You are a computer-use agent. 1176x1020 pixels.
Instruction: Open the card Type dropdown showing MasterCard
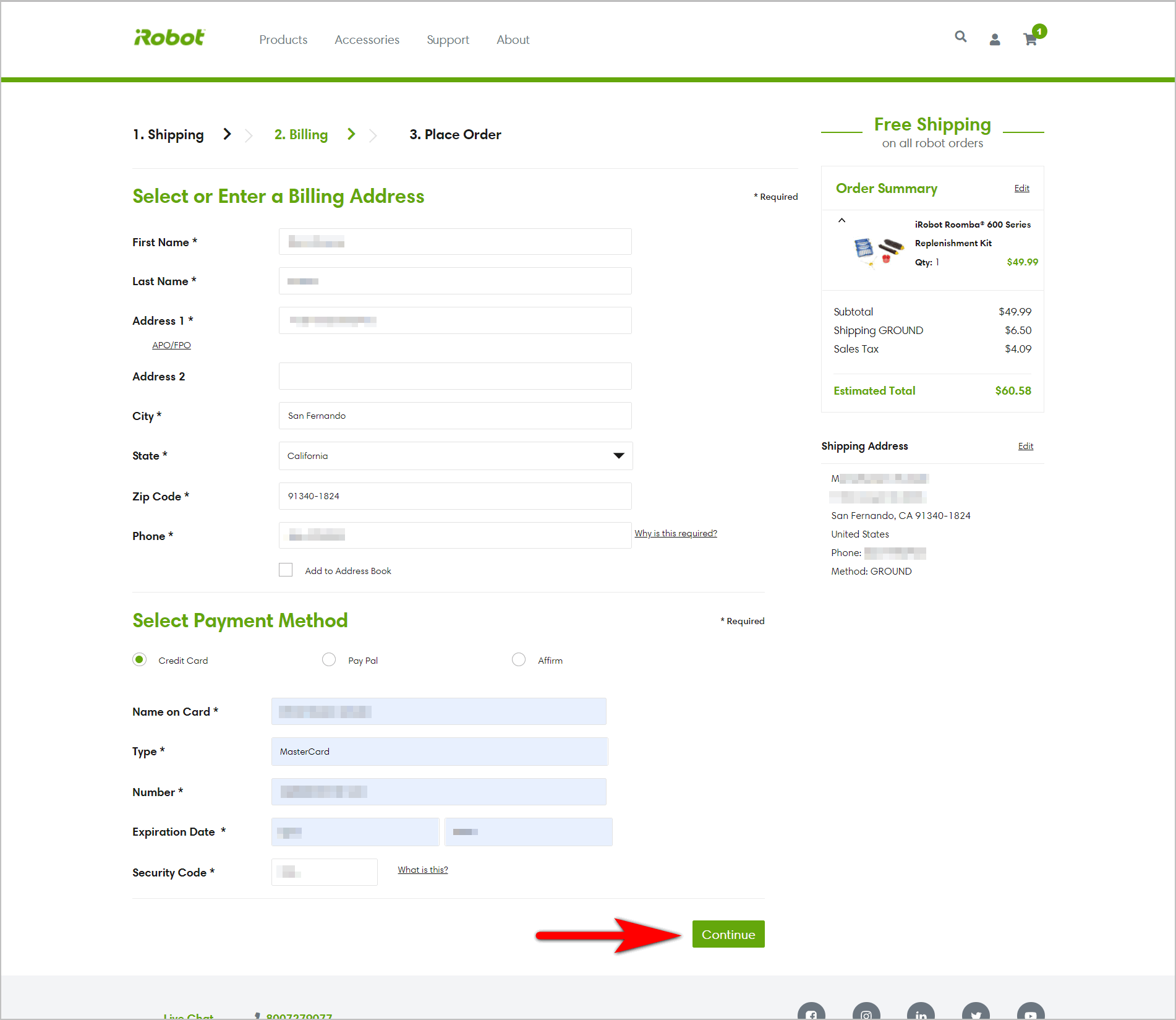[x=440, y=752]
